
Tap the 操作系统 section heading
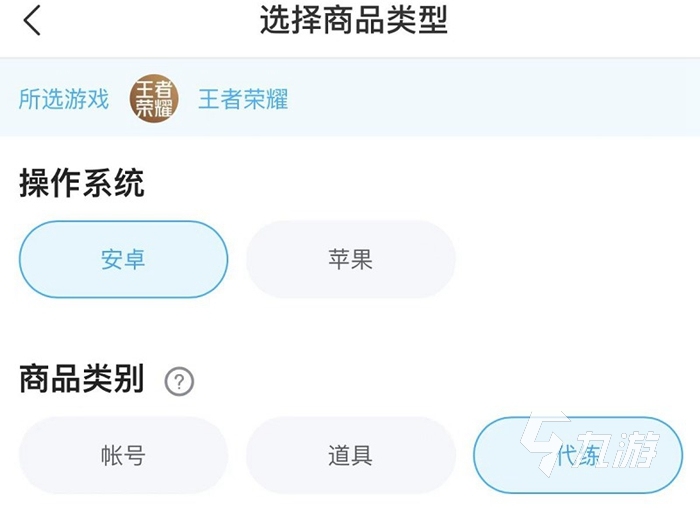click(x=81, y=184)
